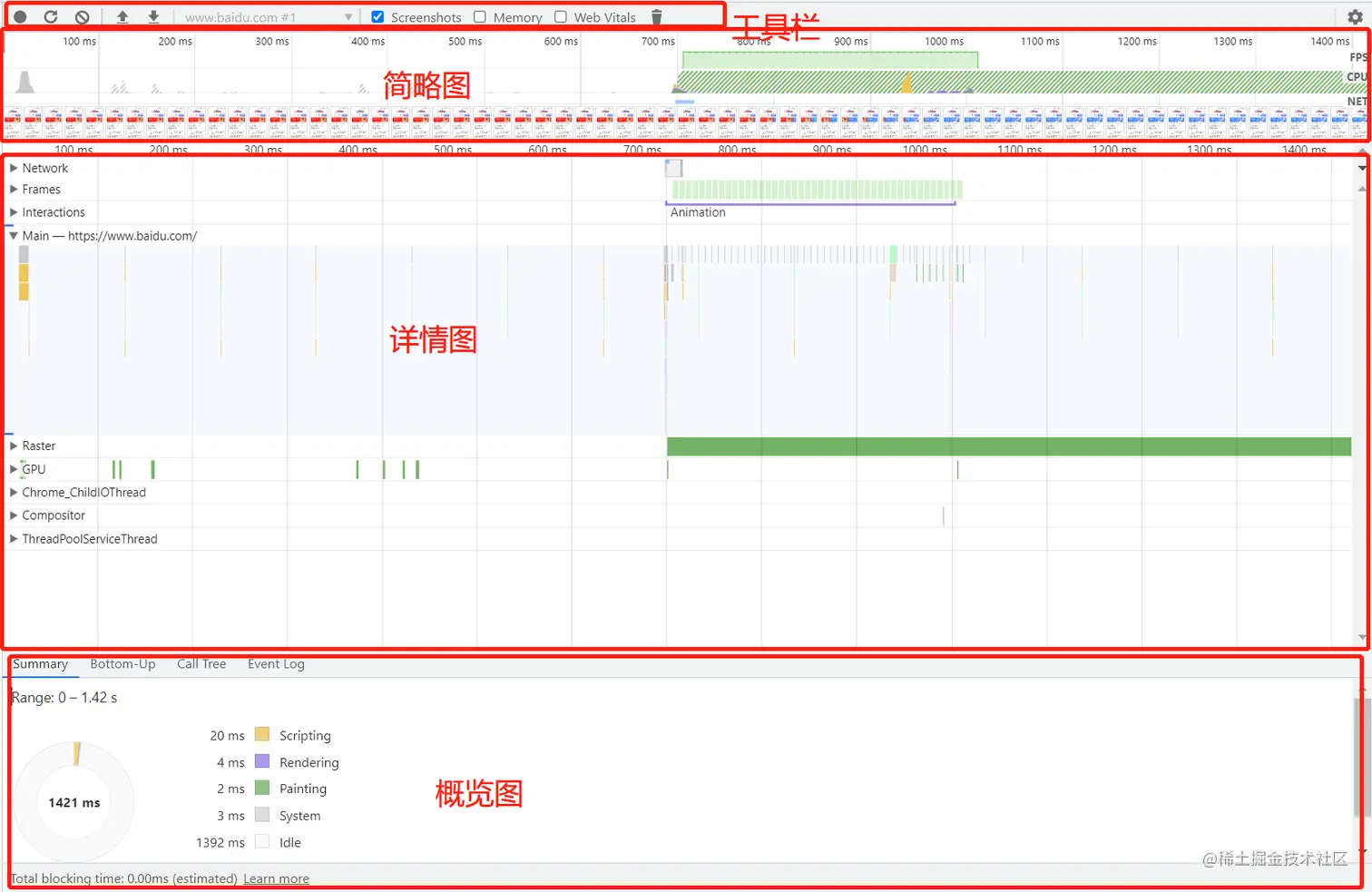1372x892 pixels.
Task: Click the 20 ms Scripting value
Action: point(228,735)
